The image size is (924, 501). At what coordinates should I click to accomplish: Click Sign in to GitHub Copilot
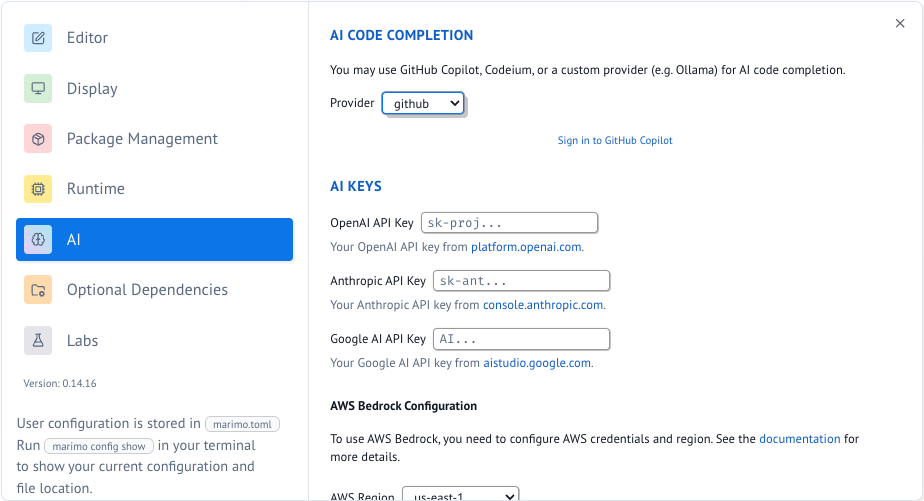click(615, 141)
